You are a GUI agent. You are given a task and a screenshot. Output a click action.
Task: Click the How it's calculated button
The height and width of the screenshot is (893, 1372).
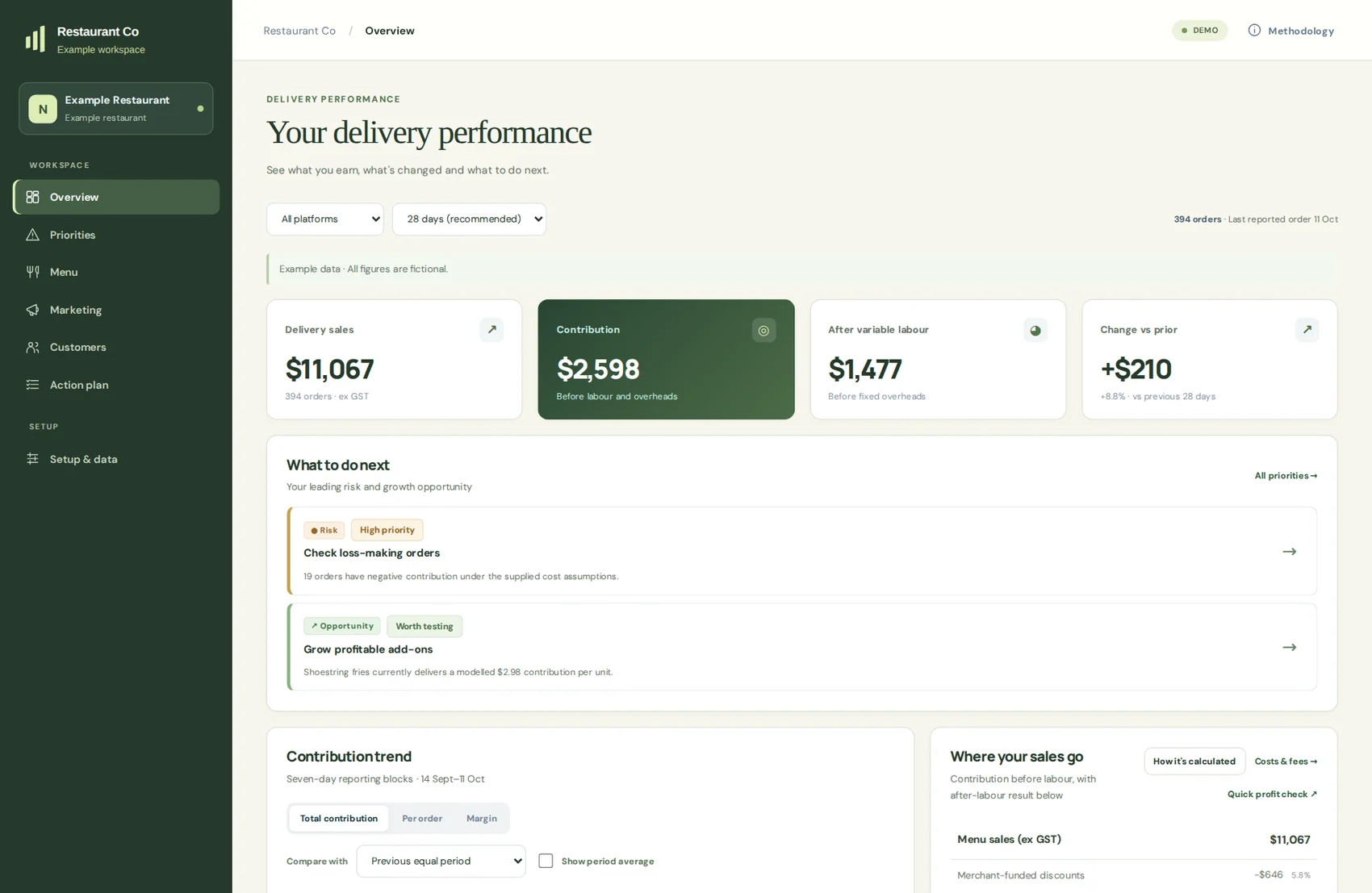tap(1194, 762)
